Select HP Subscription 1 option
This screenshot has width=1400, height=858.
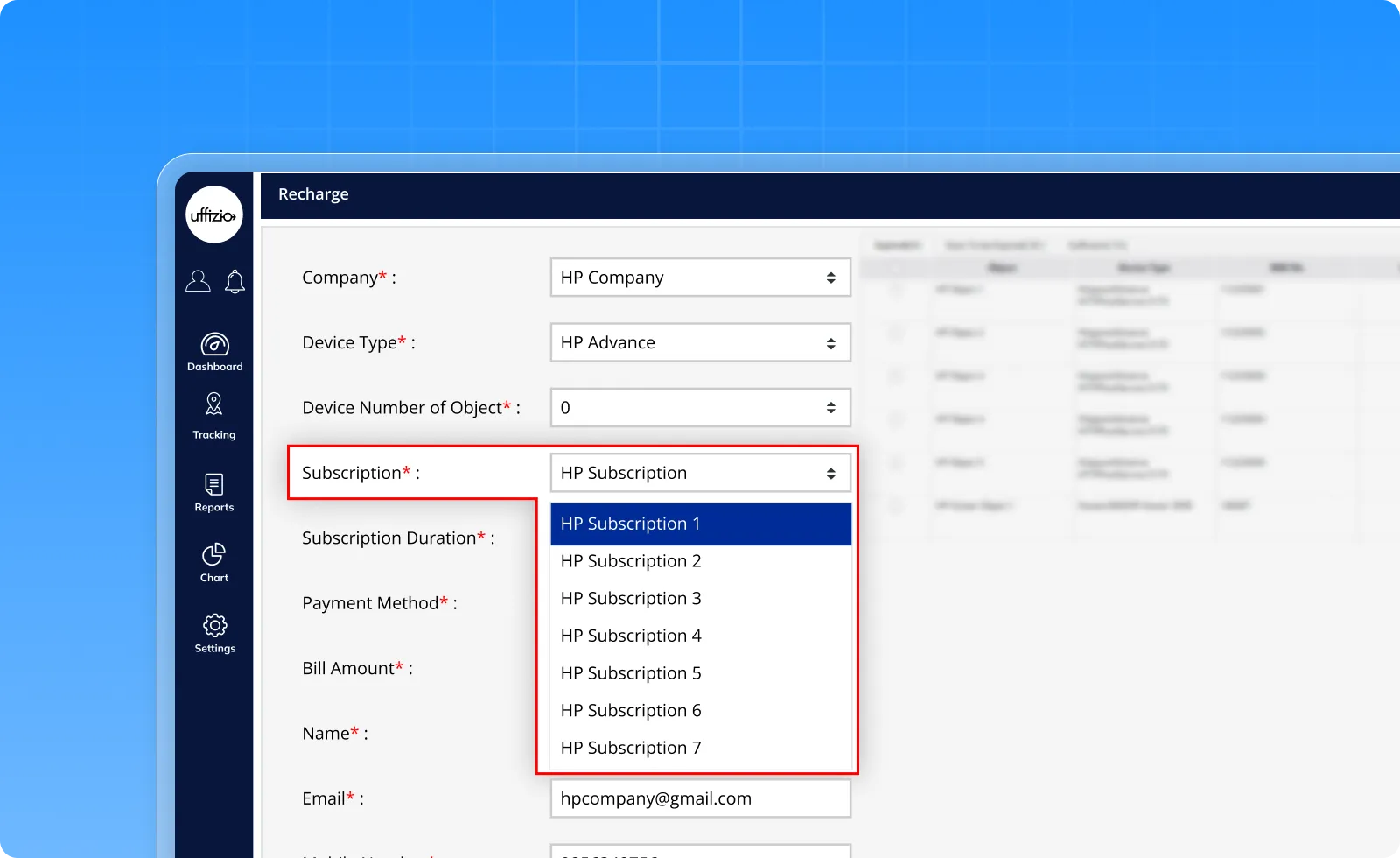[700, 524]
